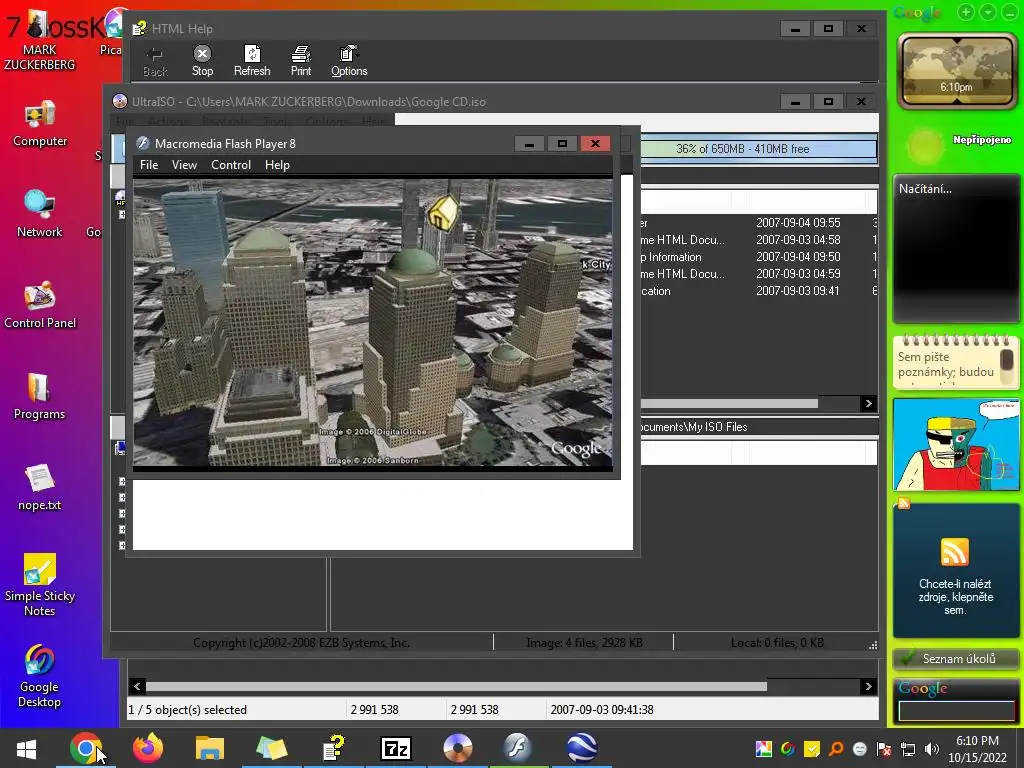Open 7-Zip from the taskbar
This screenshot has height=768, width=1024.
pyautogui.click(x=396, y=748)
